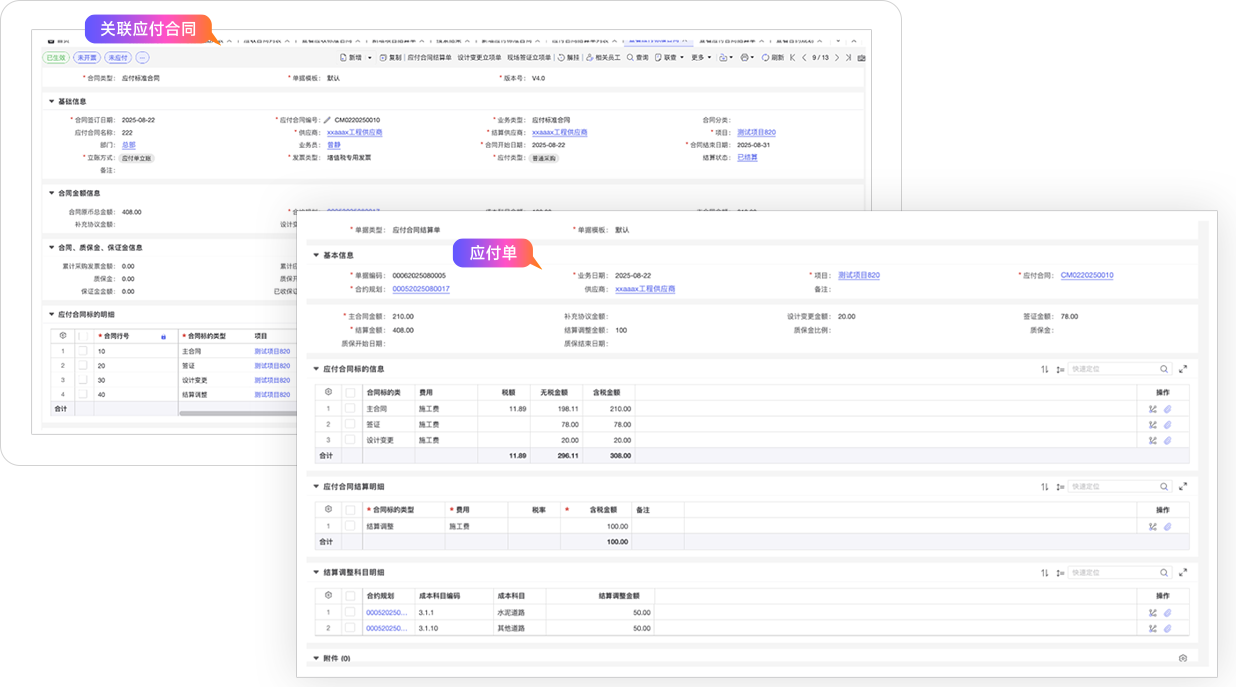Open the 更多 dropdown in toolbar
Image resolution: width=1236 pixels, height=687 pixels.
[700, 58]
